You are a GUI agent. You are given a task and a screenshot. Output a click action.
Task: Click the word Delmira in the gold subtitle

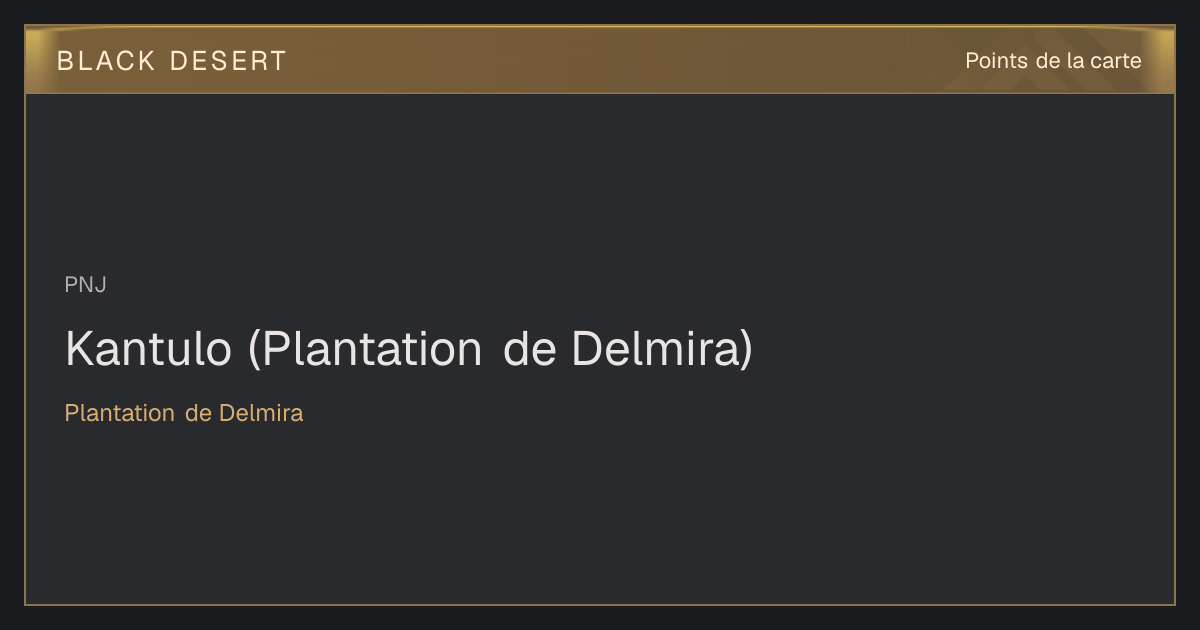261,413
